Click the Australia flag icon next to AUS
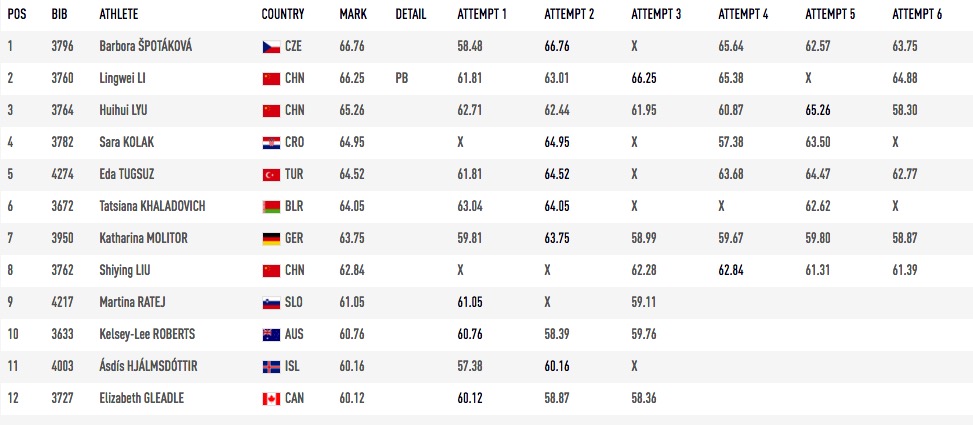Viewport: 973px width, 425px height. click(271, 335)
